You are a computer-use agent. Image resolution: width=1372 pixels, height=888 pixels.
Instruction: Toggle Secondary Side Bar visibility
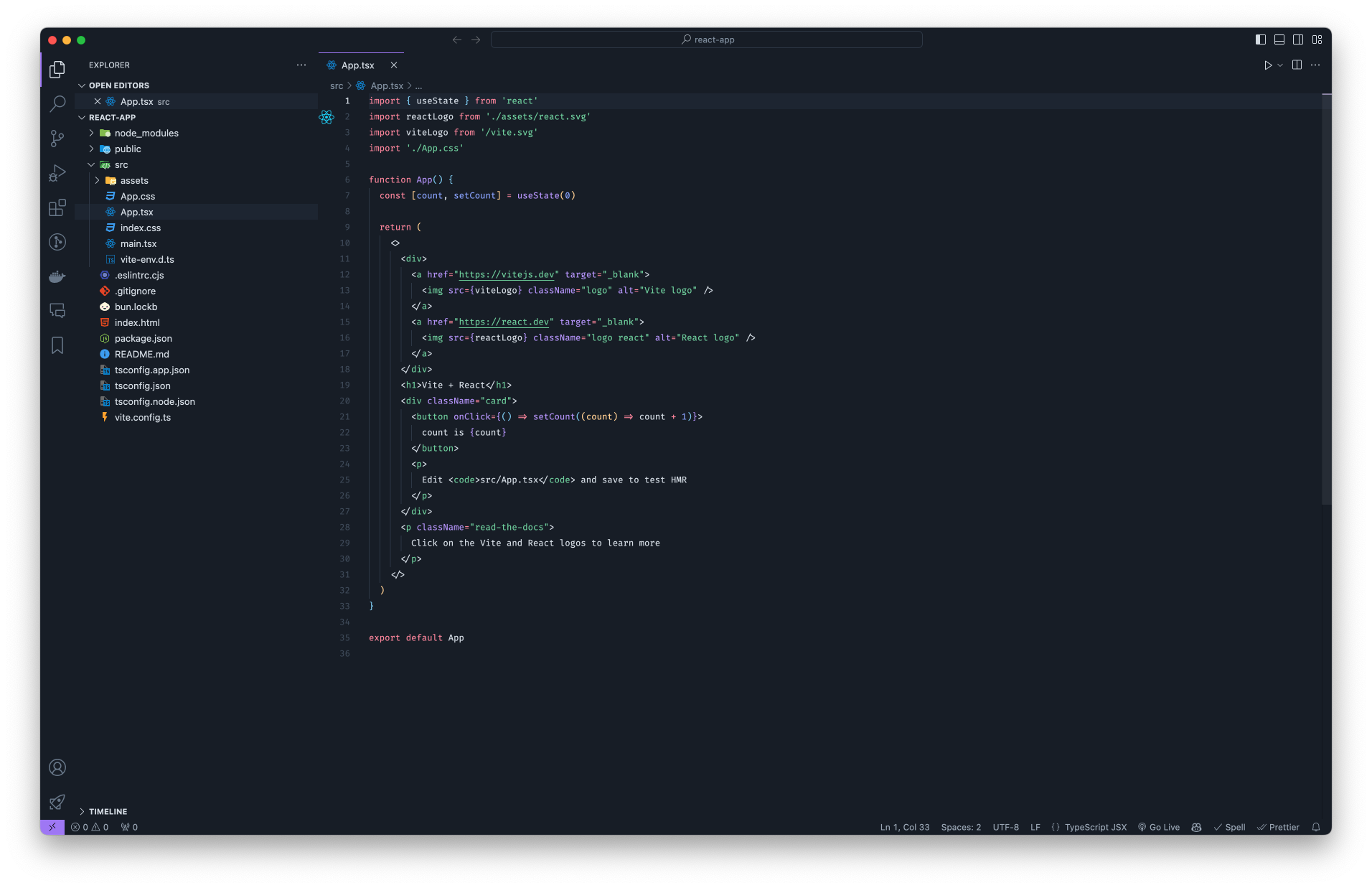pyautogui.click(x=1298, y=39)
